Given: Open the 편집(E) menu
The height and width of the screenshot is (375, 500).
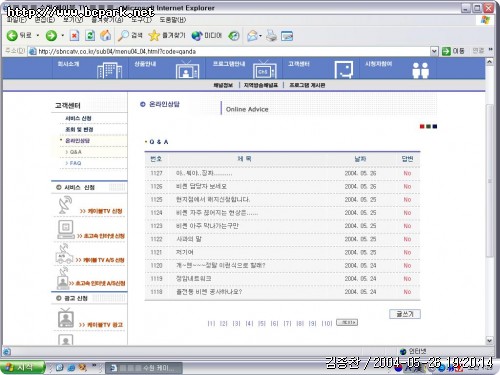Looking at the screenshot, I should (45, 20).
